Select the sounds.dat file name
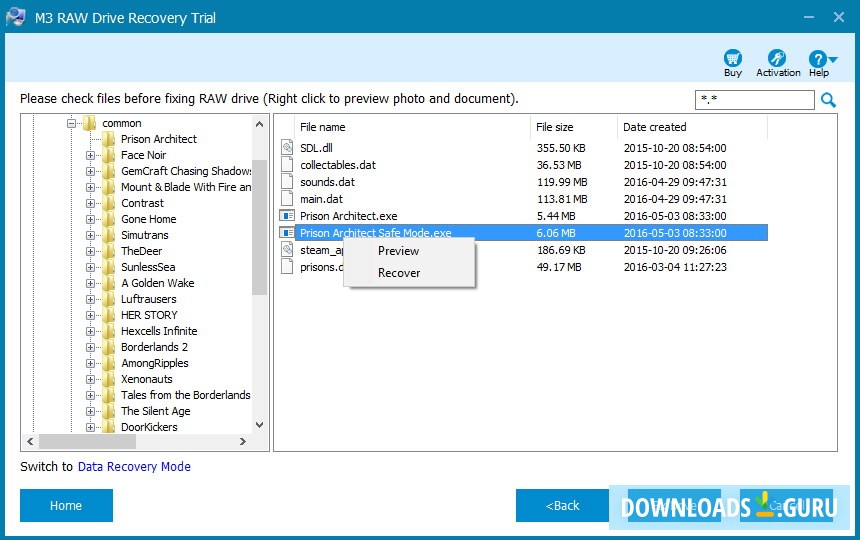The height and width of the screenshot is (540, 860). coord(327,181)
